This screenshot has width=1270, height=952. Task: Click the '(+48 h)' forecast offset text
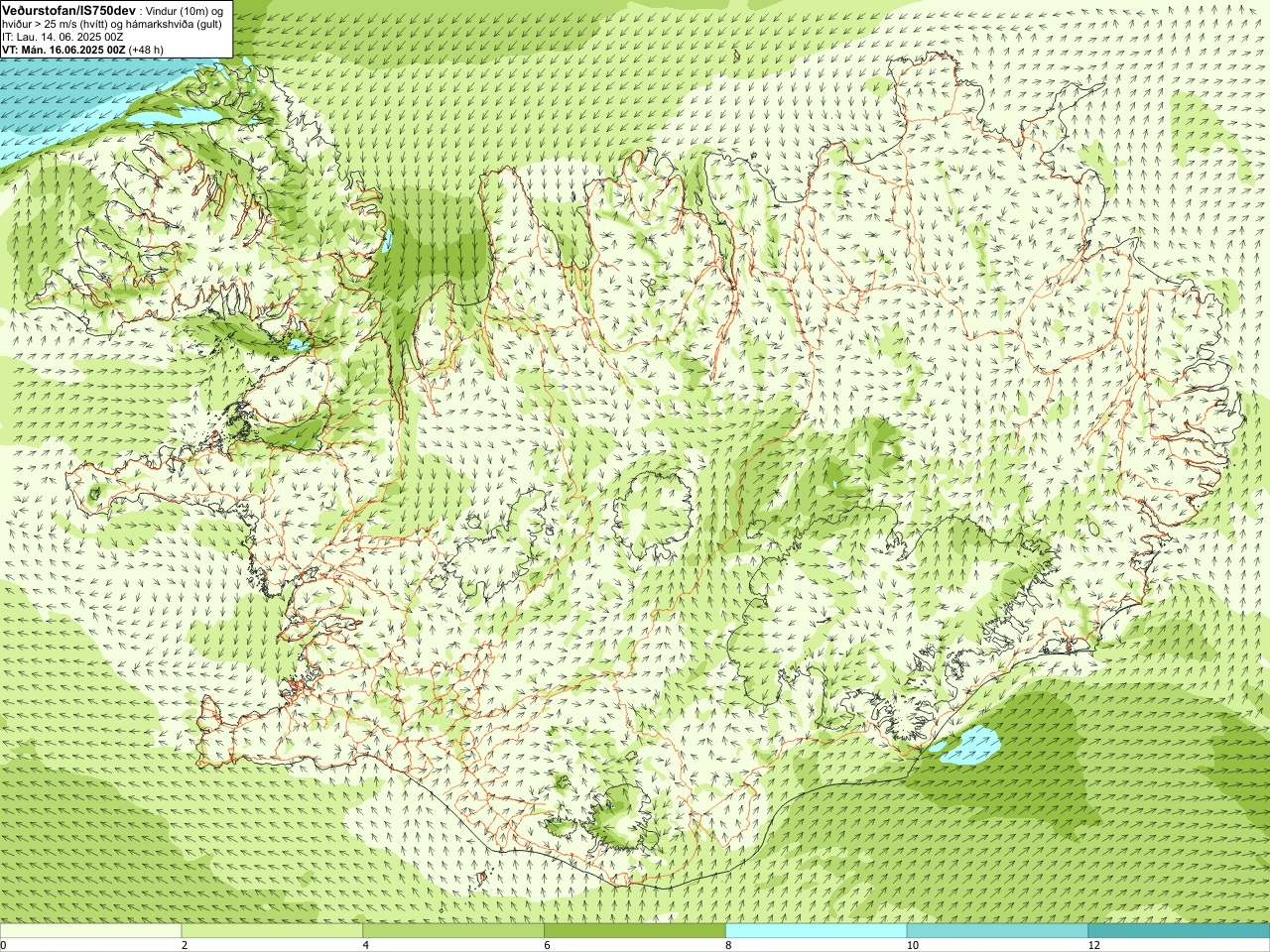(x=147, y=50)
